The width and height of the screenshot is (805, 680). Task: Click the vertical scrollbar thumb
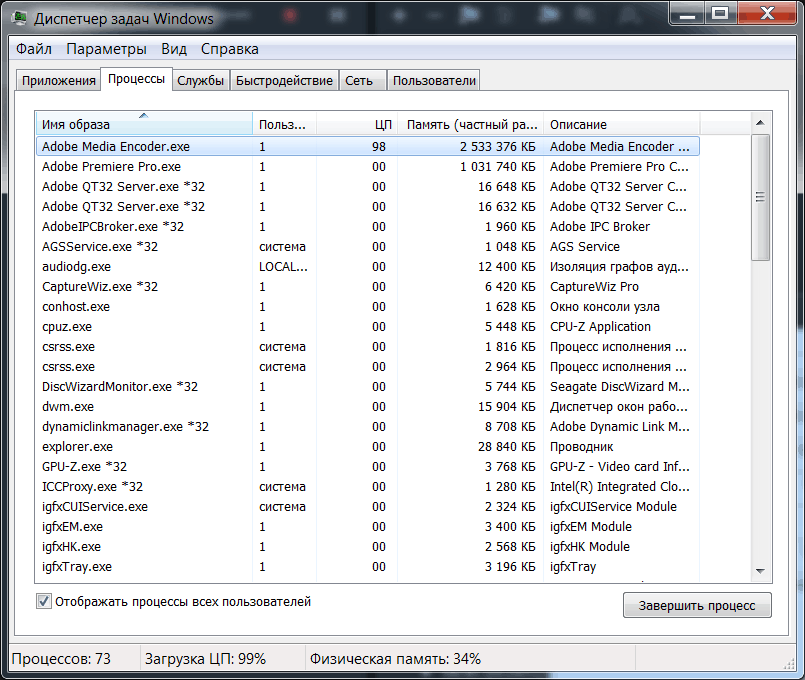(x=760, y=198)
